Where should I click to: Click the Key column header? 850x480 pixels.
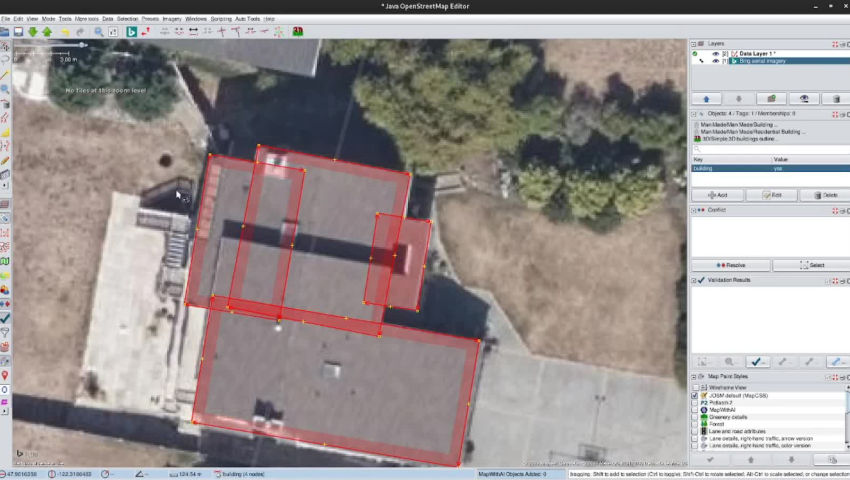click(731, 160)
